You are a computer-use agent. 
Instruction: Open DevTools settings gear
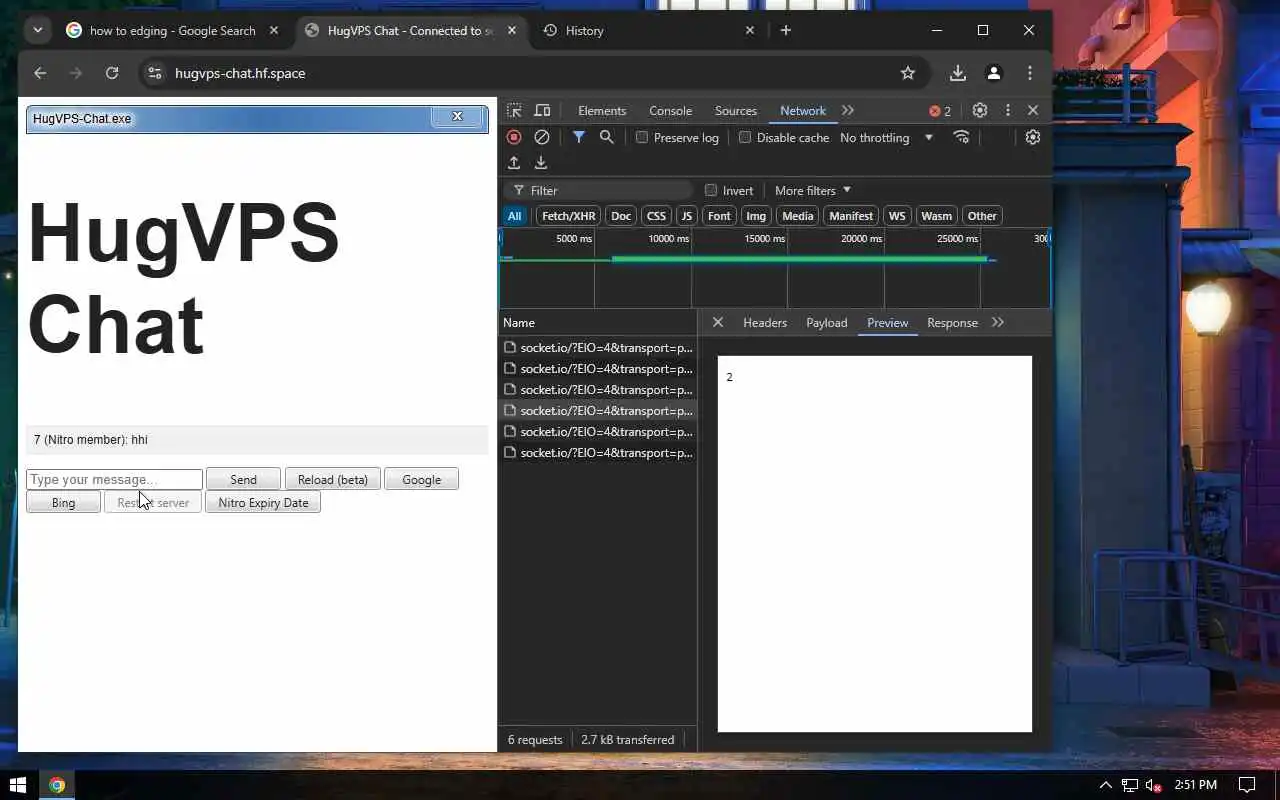tap(980, 111)
